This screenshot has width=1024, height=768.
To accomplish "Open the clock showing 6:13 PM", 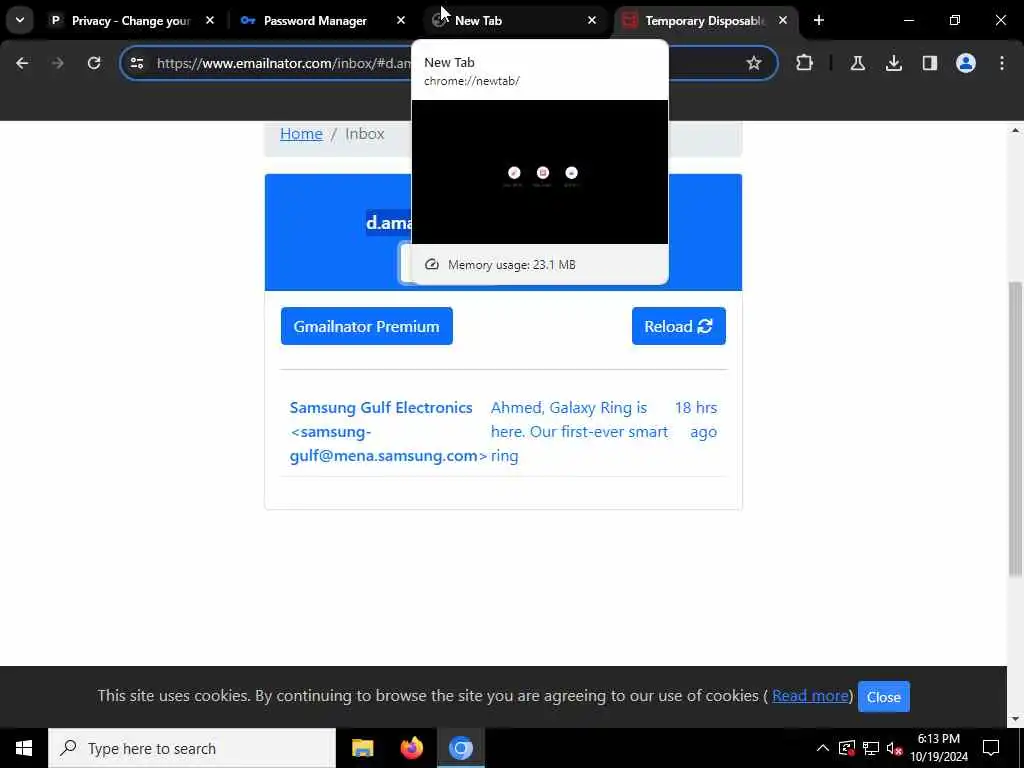I will [938, 748].
